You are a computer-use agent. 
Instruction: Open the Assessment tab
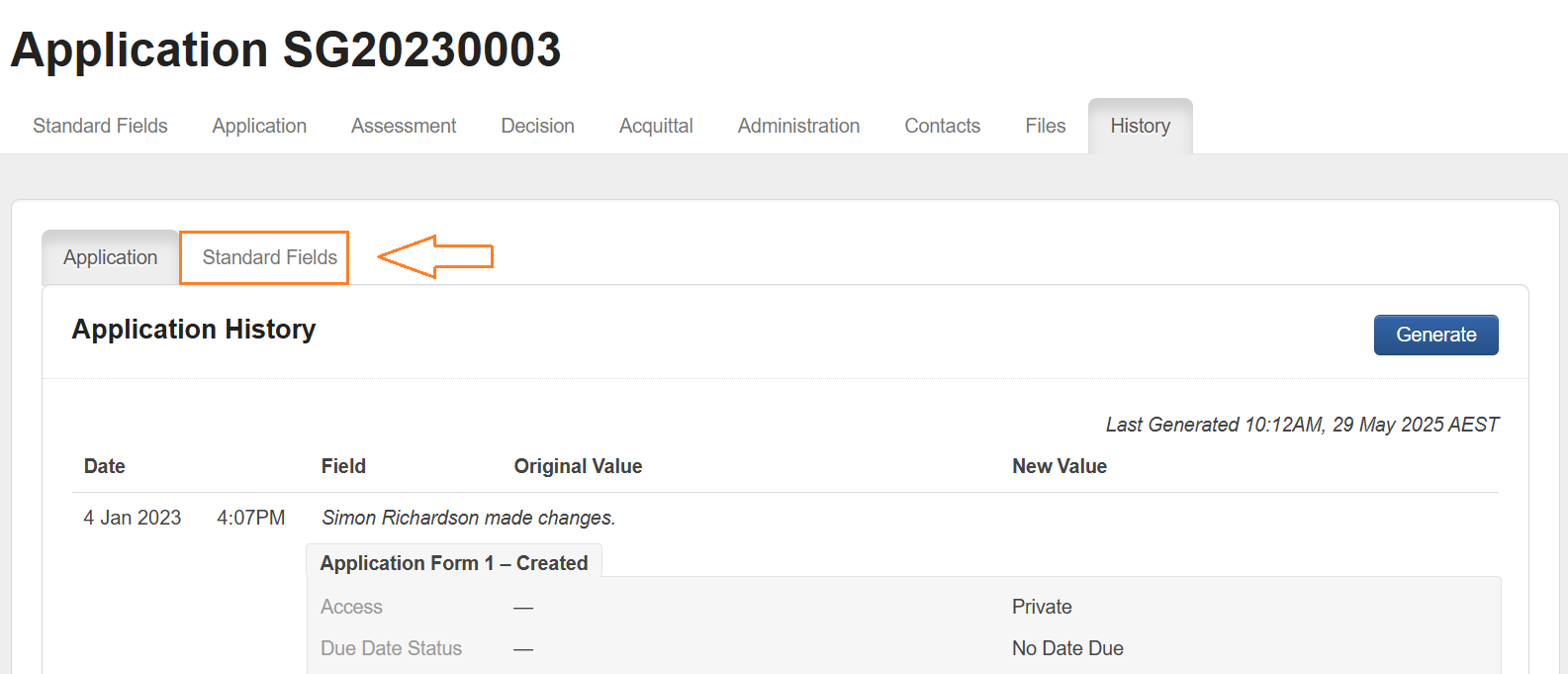point(404,126)
